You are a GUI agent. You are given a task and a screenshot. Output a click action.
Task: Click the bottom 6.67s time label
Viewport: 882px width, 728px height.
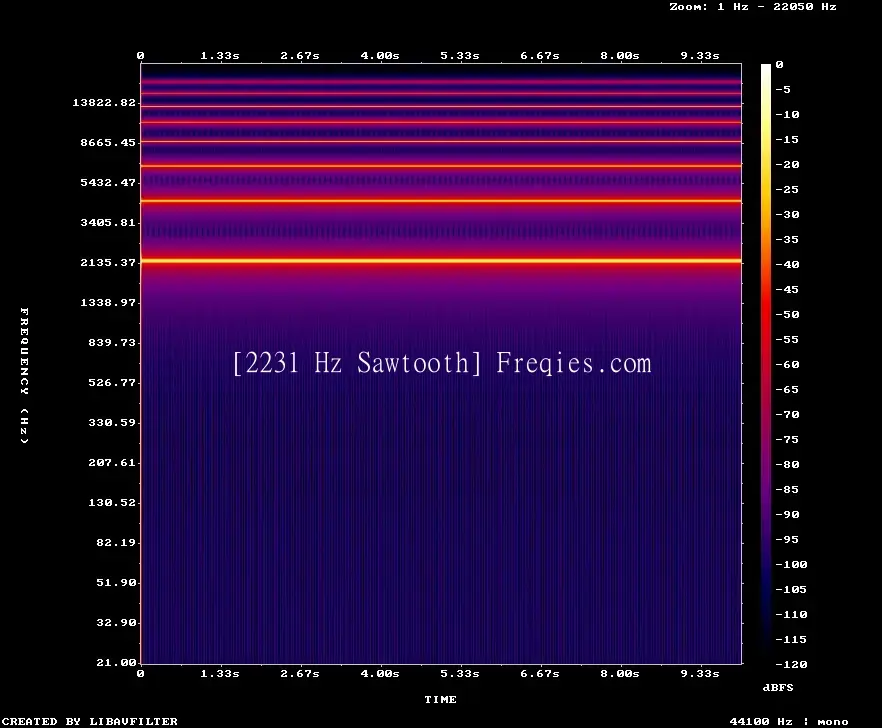click(x=539, y=673)
